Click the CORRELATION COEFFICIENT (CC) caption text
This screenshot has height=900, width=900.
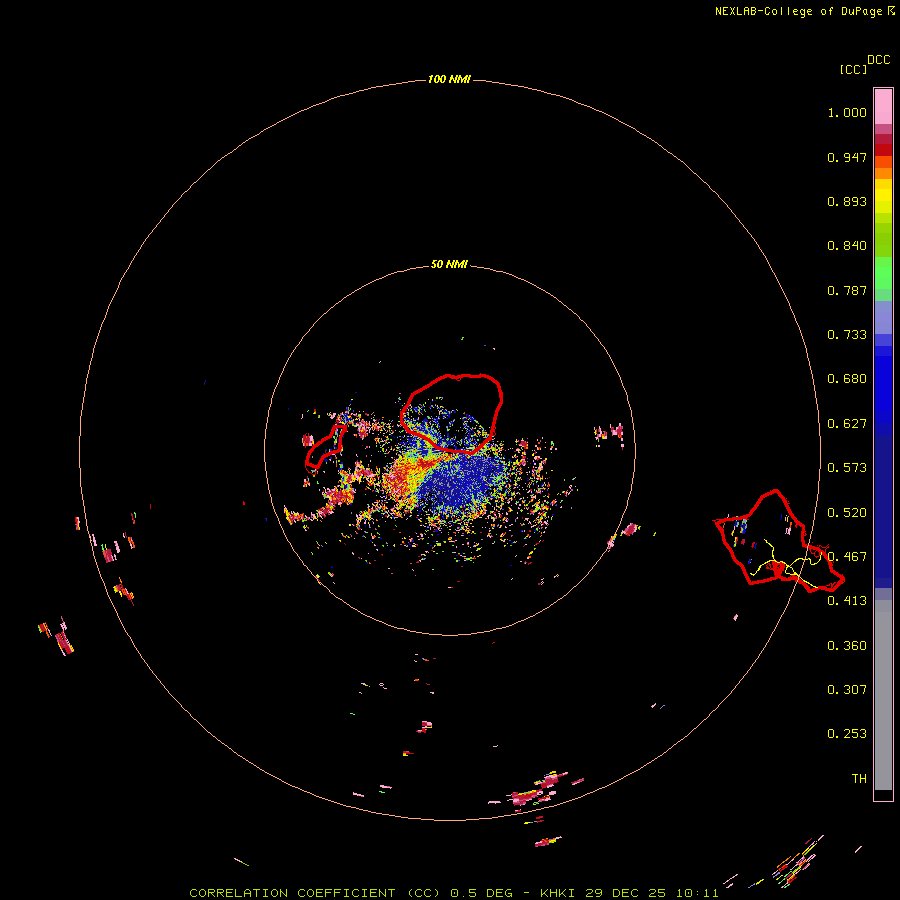click(x=315, y=893)
